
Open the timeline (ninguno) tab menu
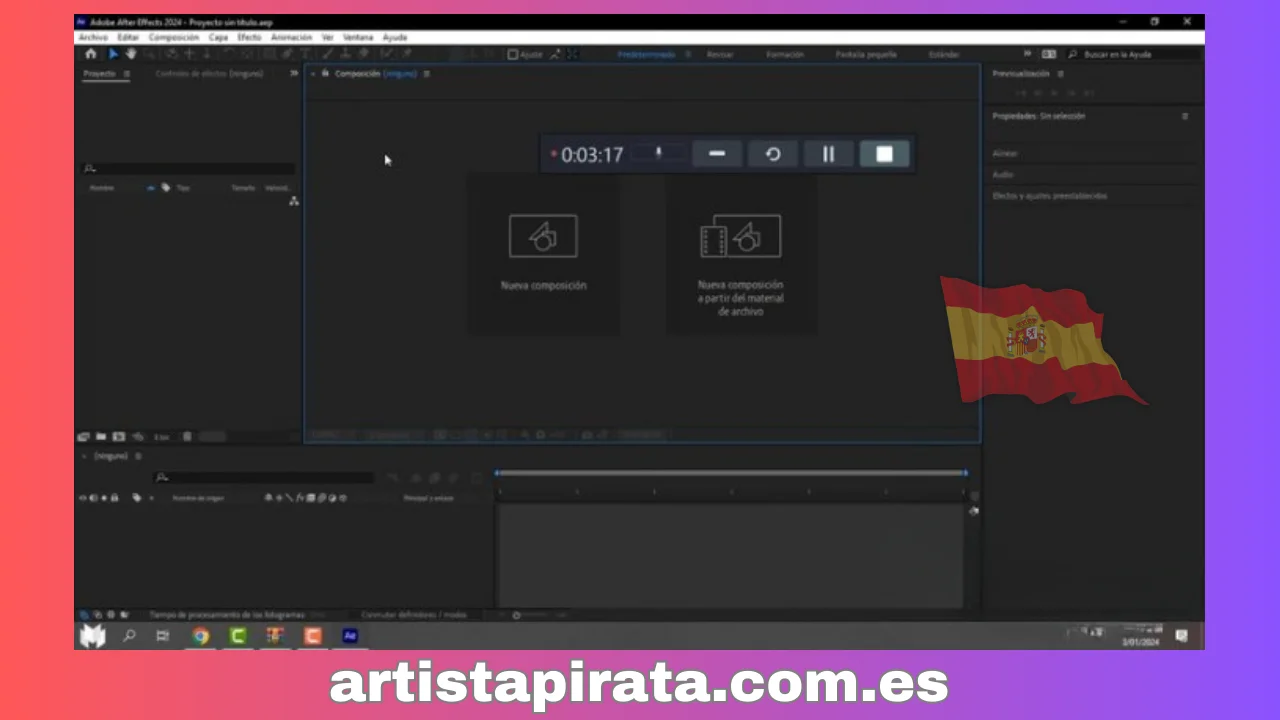click(x=138, y=456)
